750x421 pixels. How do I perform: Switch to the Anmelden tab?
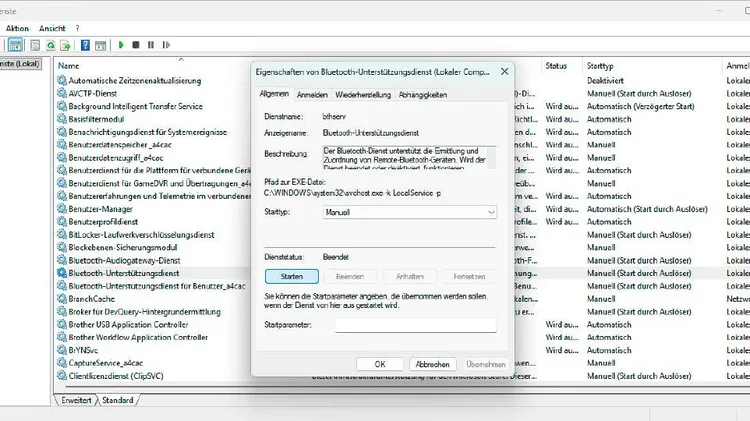(312, 94)
